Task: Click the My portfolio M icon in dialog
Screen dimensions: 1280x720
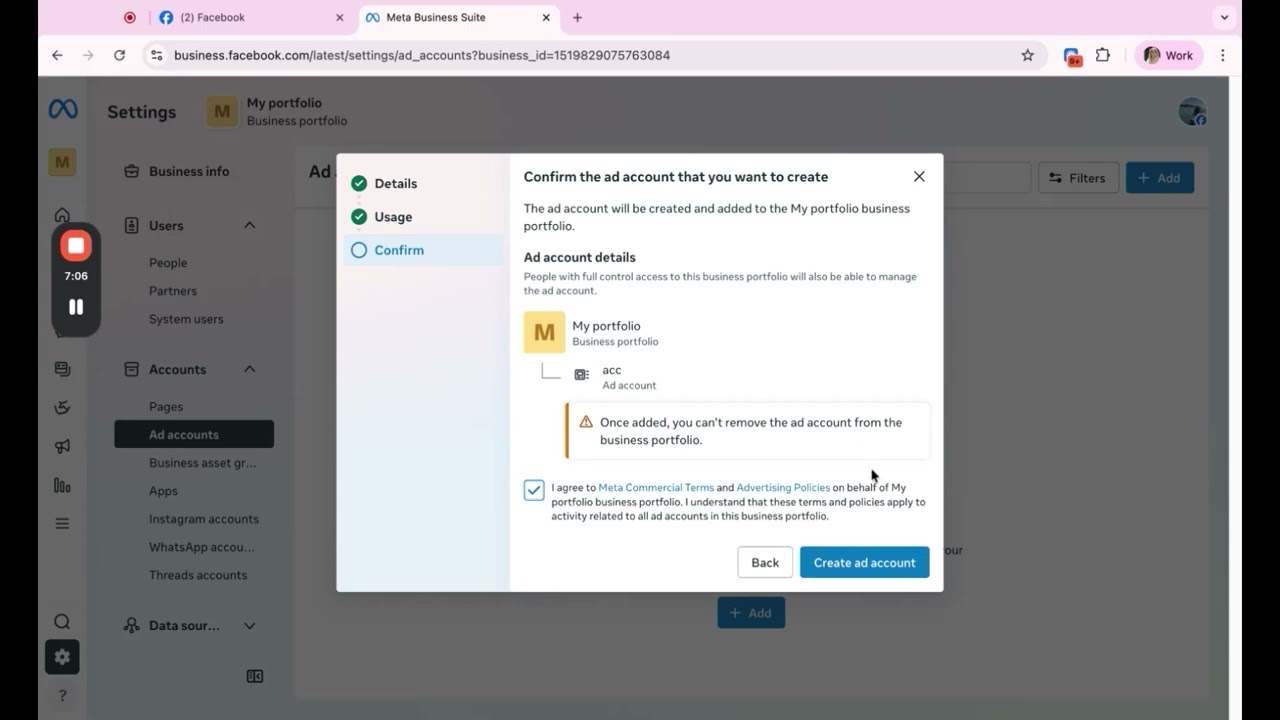Action: point(544,332)
